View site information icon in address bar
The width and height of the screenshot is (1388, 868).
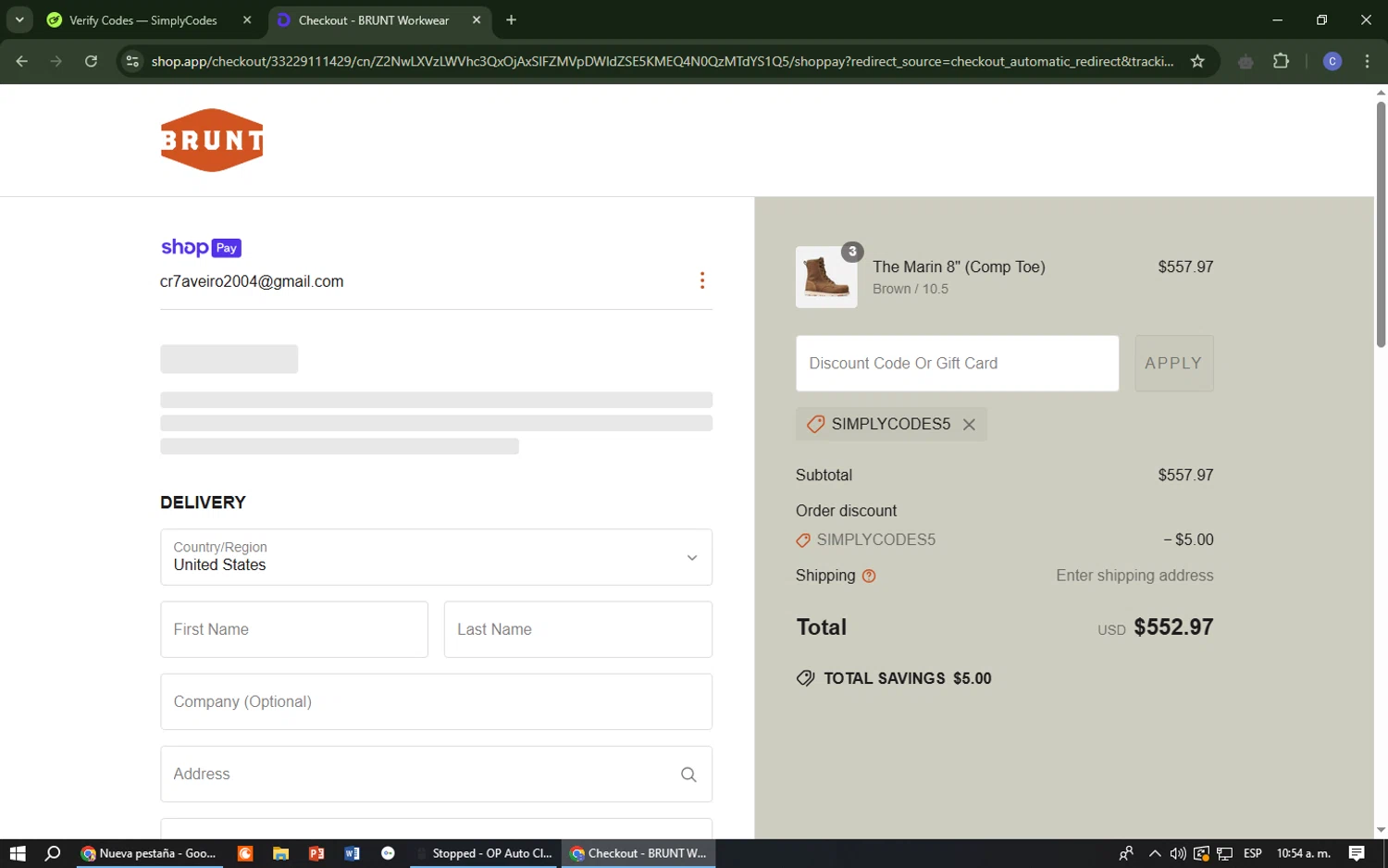[x=132, y=61]
